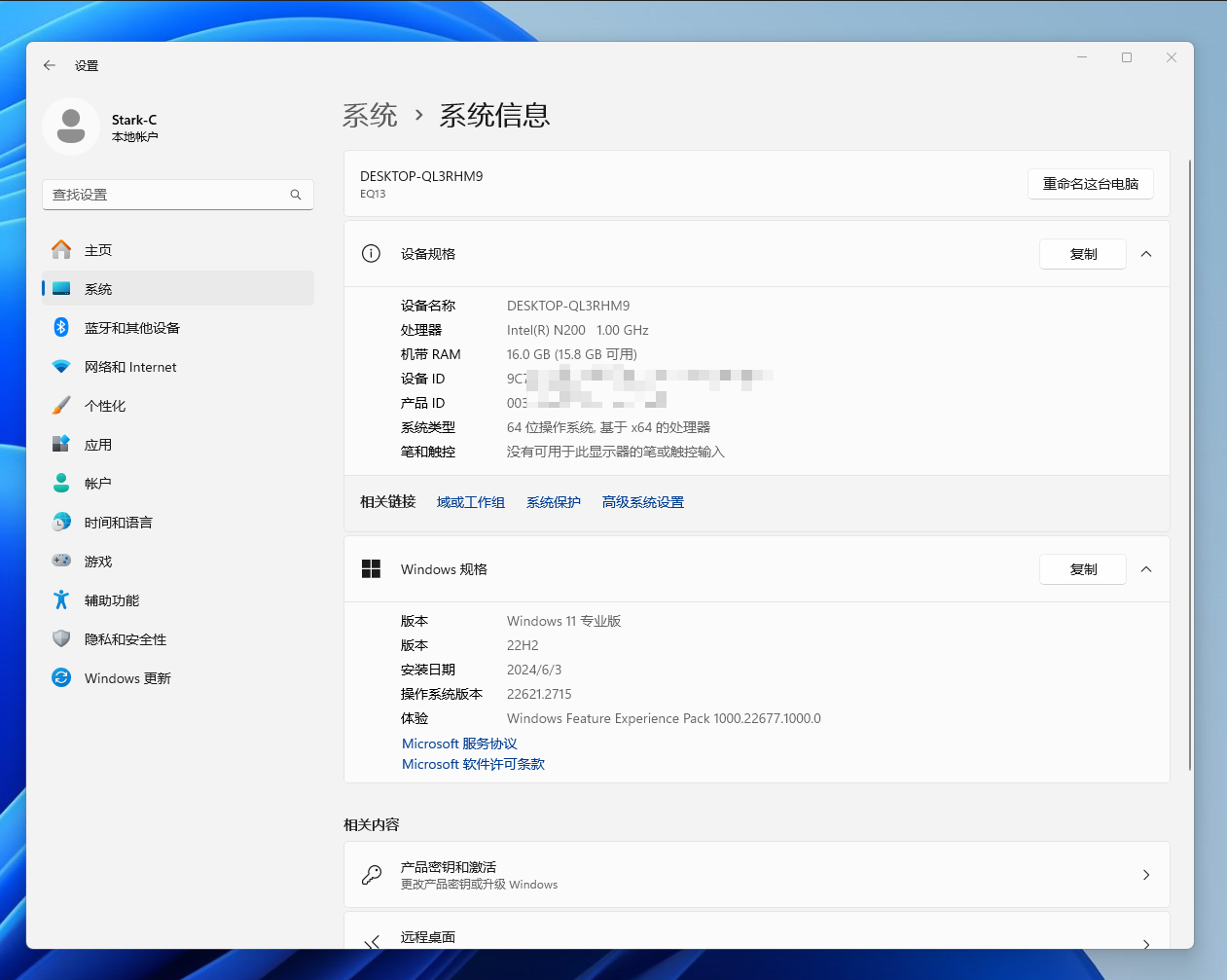Click the 帐户 person icon
The height and width of the screenshot is (980, 1227).
61,484
